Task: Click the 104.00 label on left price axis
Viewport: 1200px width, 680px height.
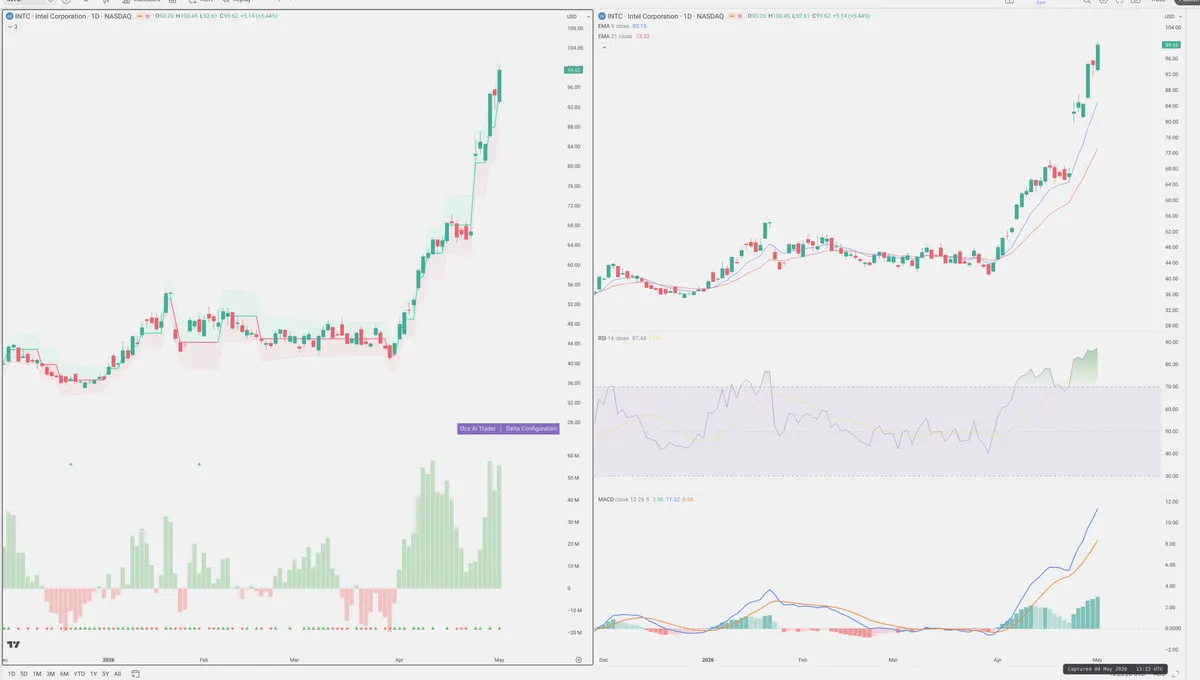Action: click(574, 48)
